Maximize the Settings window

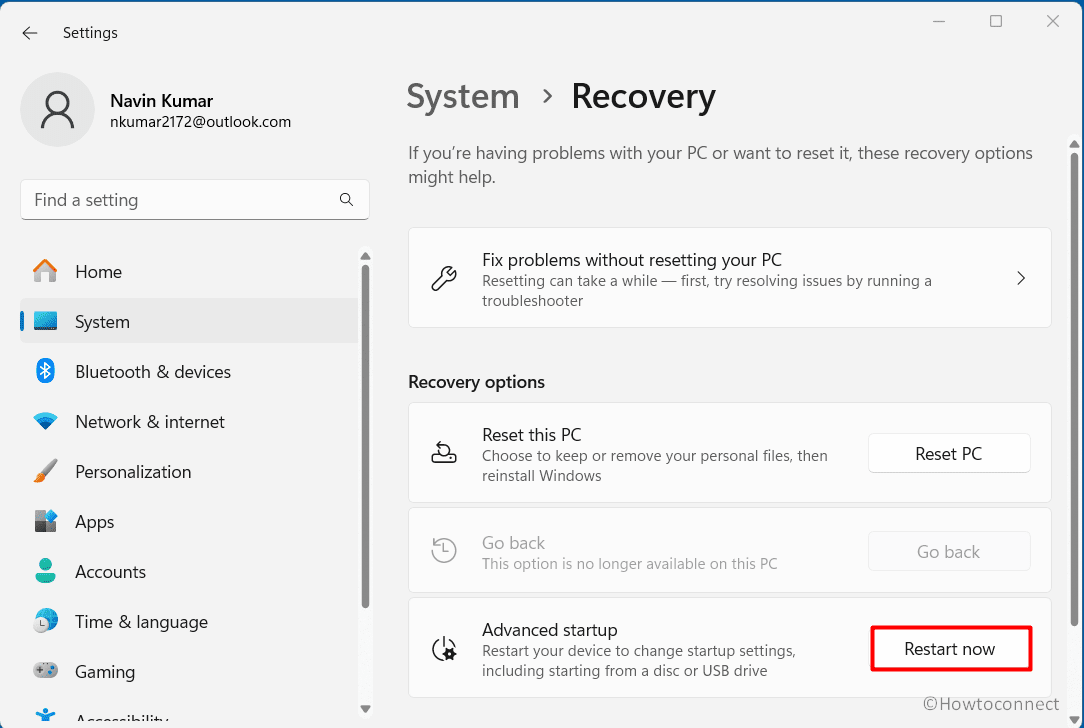(996, 21)
